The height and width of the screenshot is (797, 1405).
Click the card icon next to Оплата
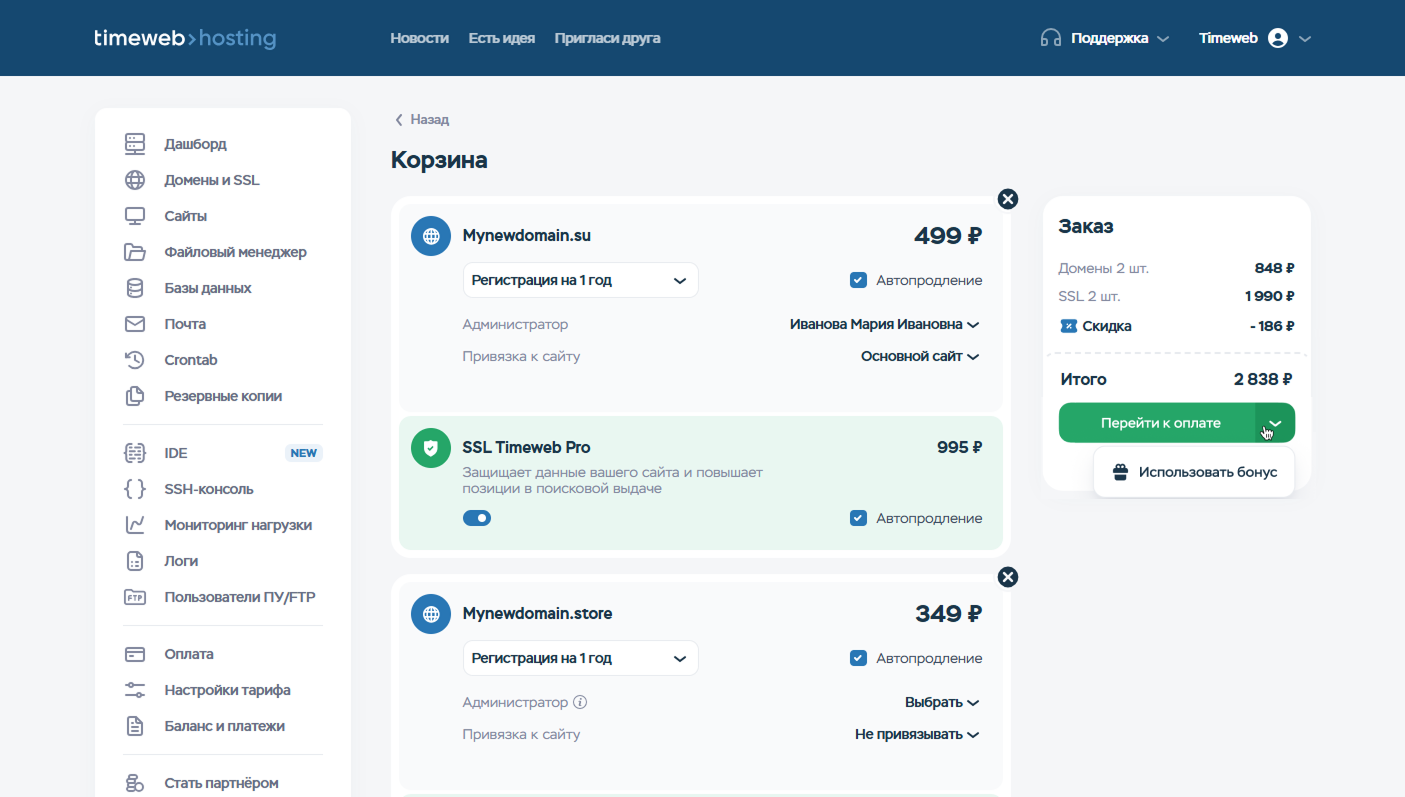(x=135, y=654)
